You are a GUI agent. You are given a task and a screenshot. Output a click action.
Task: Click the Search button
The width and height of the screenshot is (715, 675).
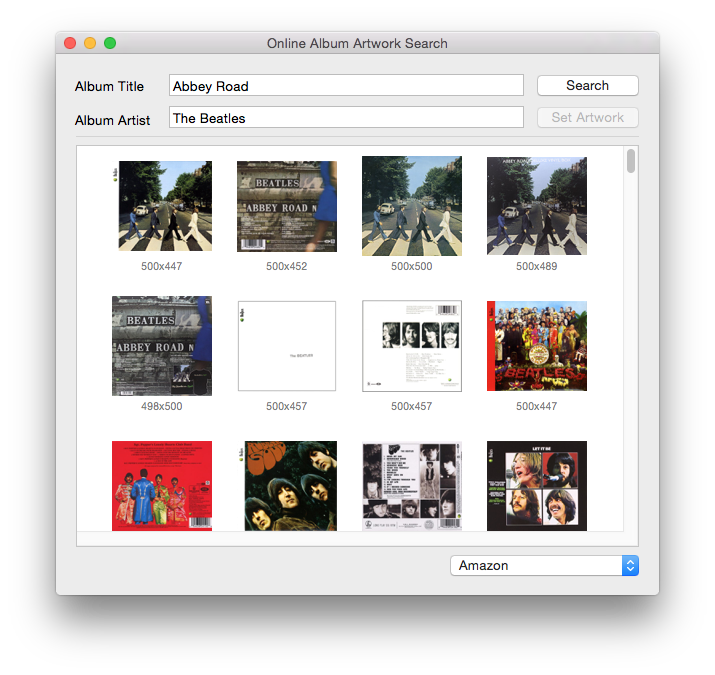[x=587, y=85]
